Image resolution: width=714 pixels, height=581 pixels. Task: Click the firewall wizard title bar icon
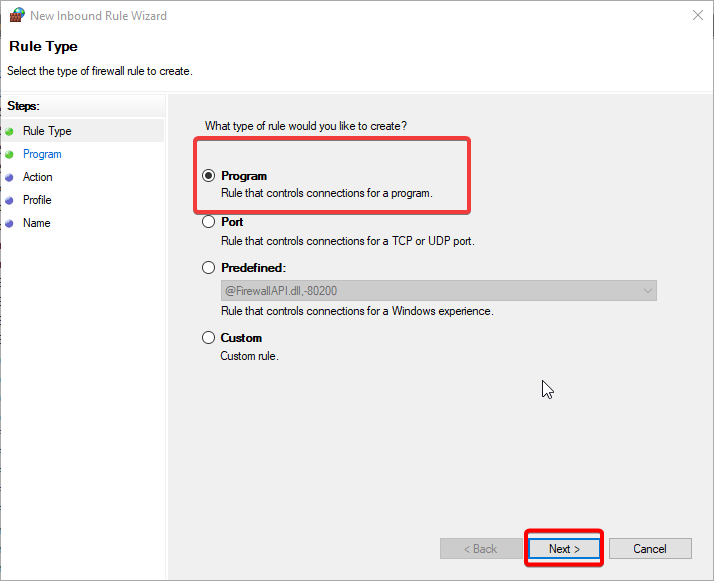coord(17,15)
